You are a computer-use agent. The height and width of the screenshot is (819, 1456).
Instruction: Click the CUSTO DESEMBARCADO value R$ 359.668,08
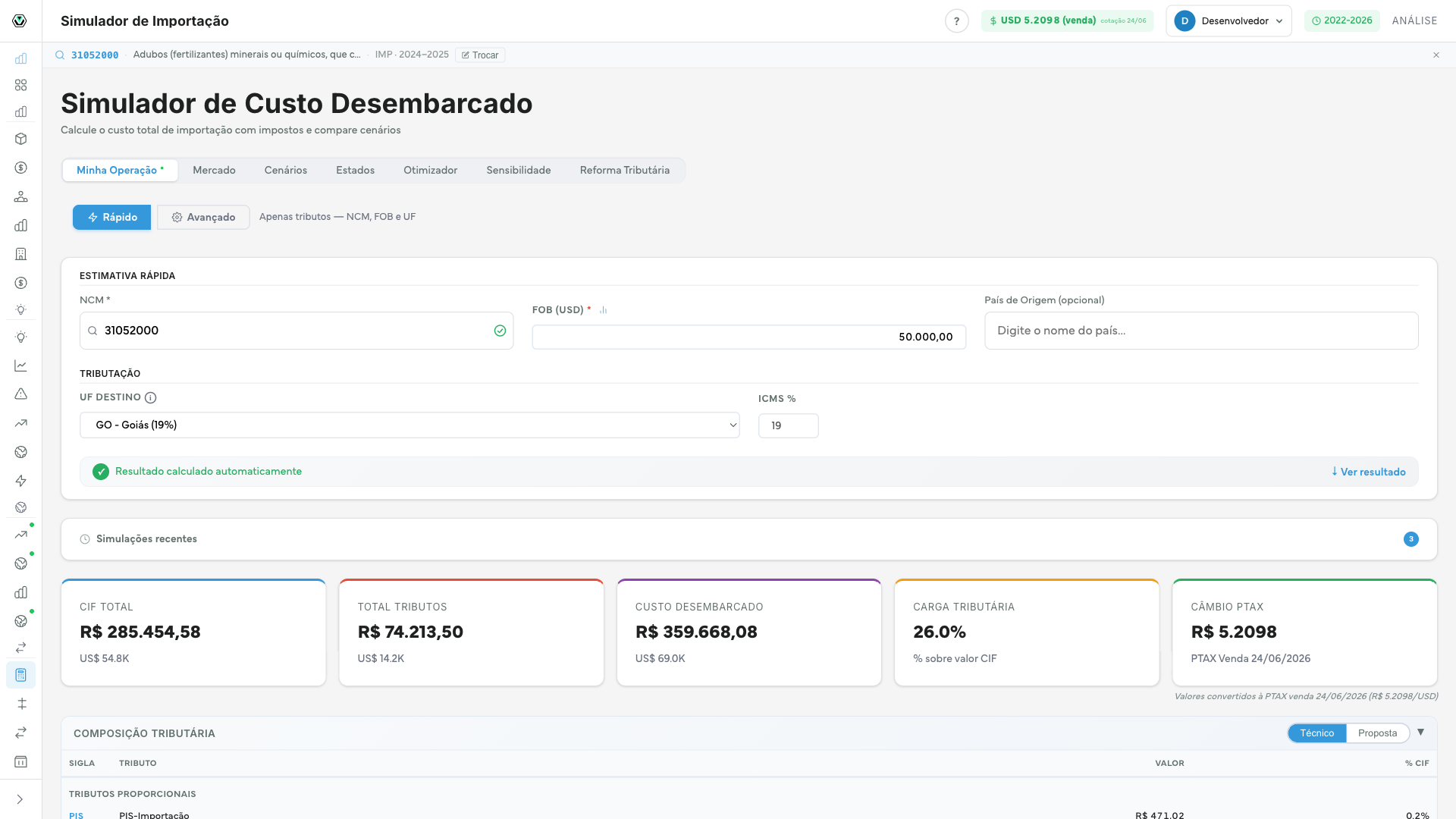click(x=696, y=632)
